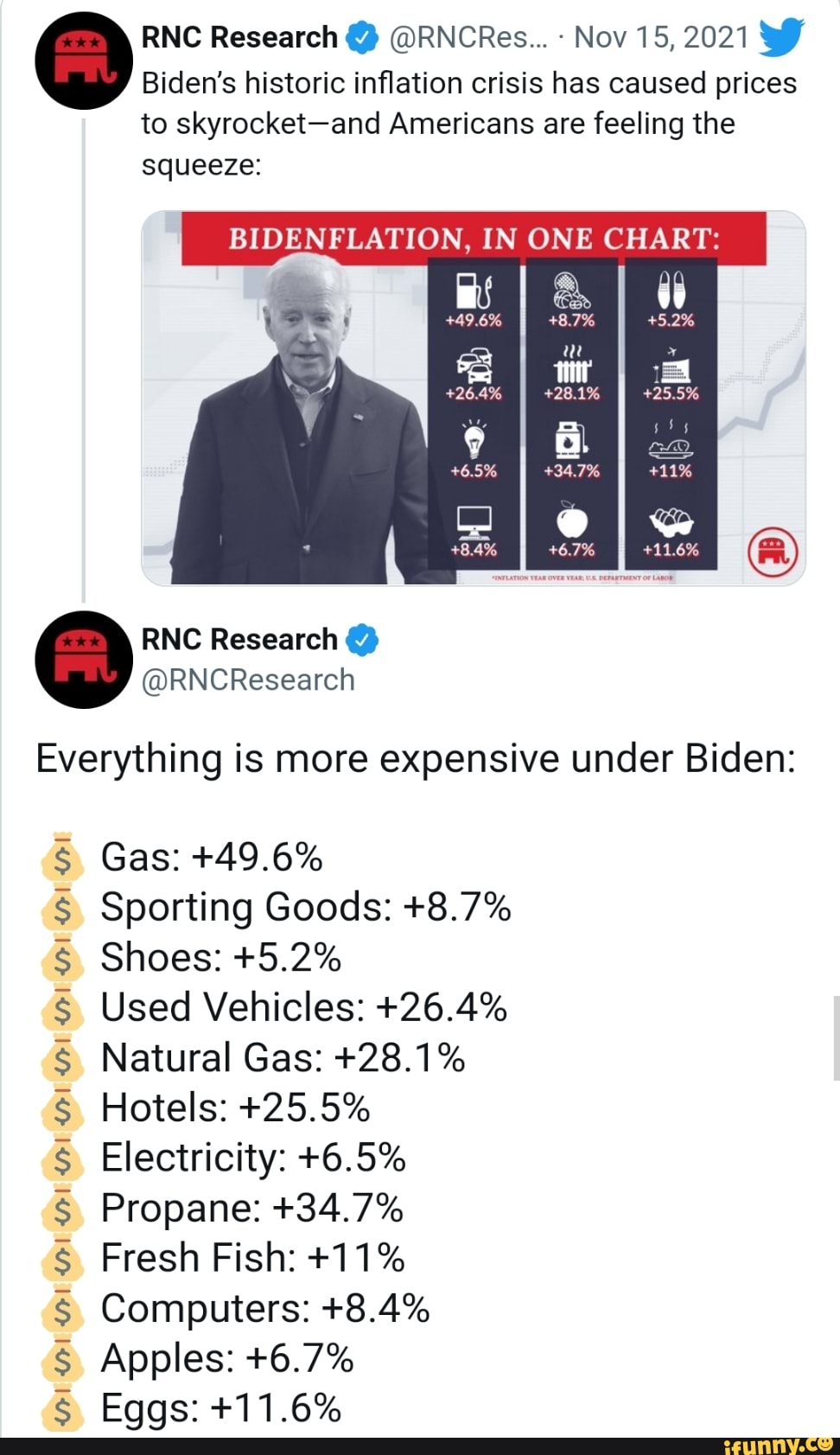Click the used vehicles cars icon

coord(475,367)
